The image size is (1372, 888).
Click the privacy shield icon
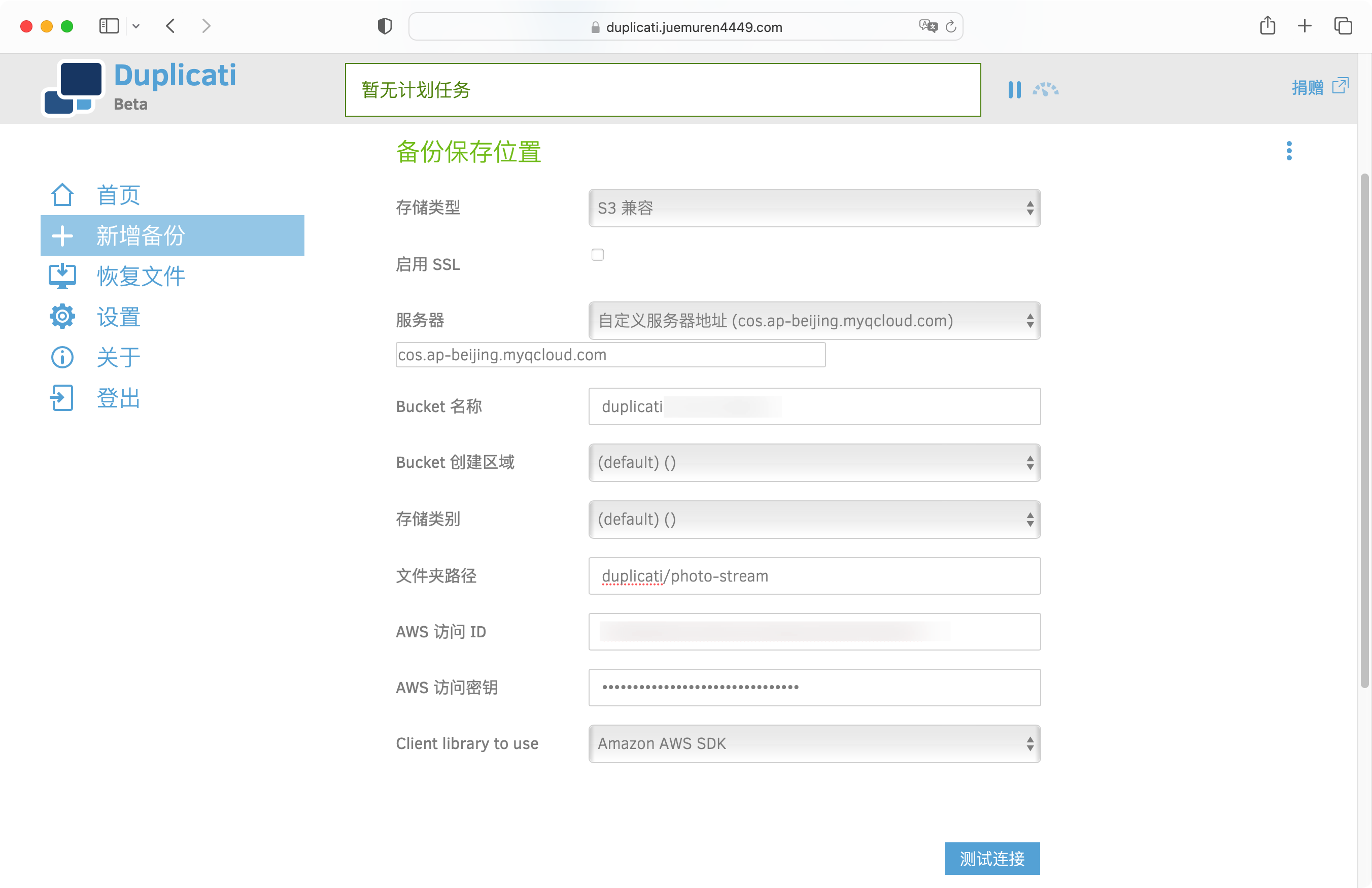pyautogui.click(x=385, y=26)
